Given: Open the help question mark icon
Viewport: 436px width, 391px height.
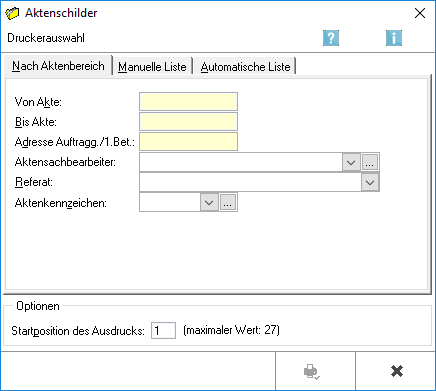Looking at the screenshot, I should [331, 38].
